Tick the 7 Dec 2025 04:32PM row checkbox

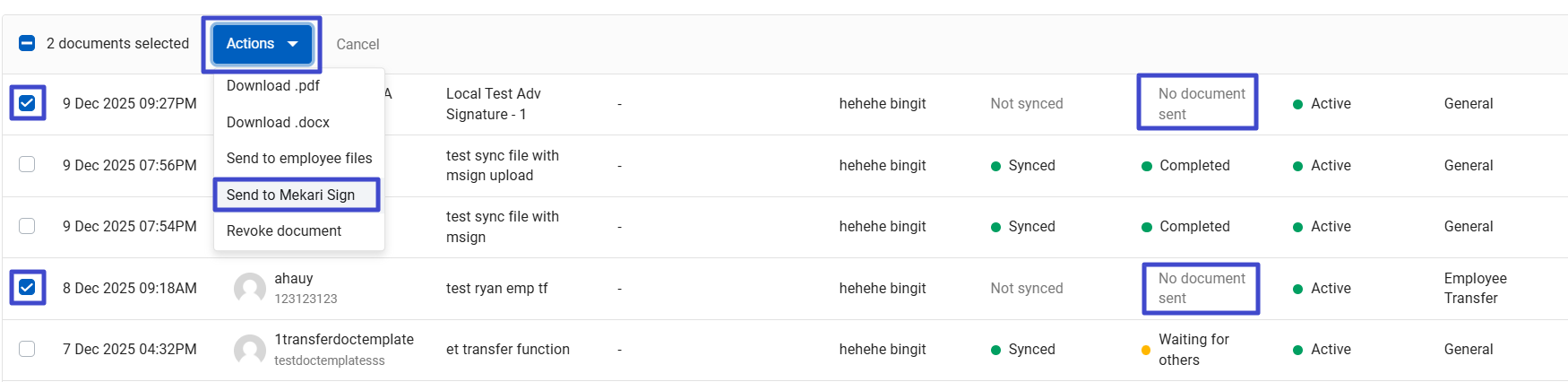[27, 349]
